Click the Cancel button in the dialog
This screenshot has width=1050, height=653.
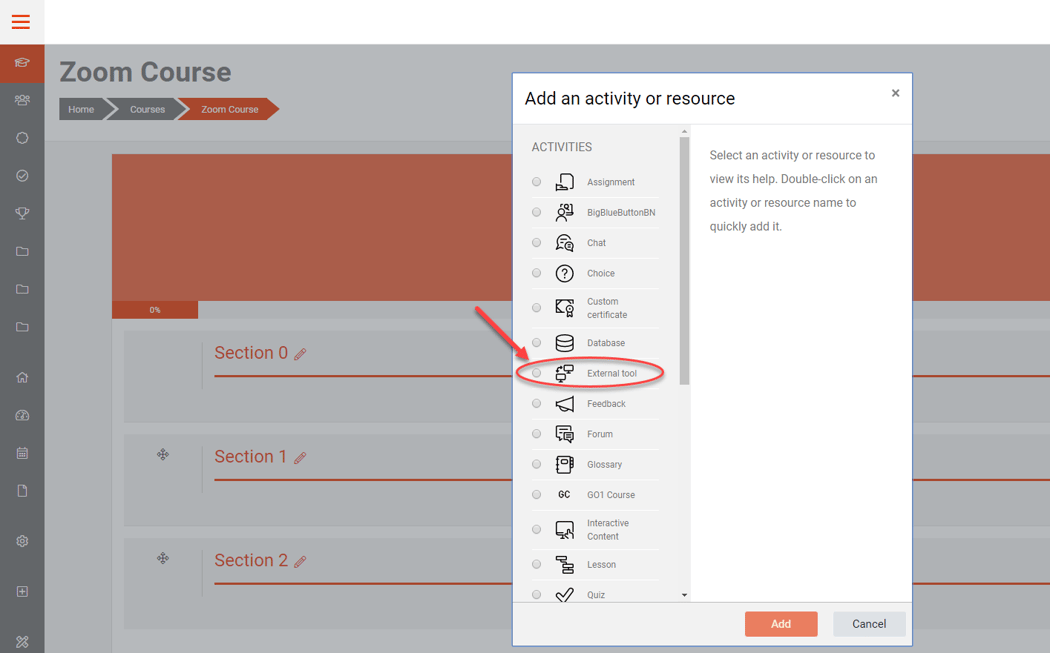[869, 623]
